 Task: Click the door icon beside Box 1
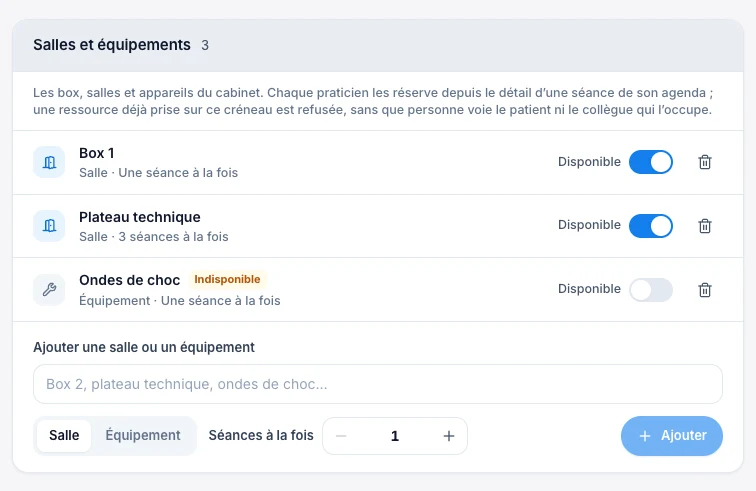coord(49,162)
